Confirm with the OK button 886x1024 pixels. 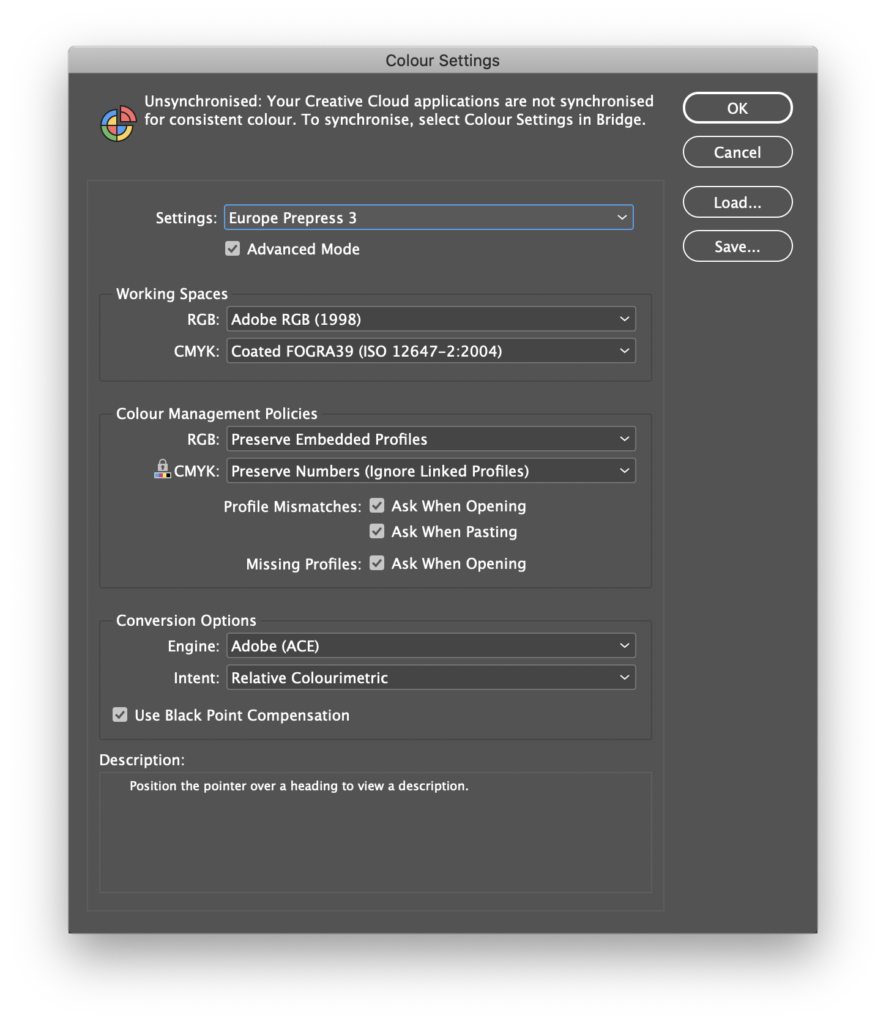click(x=737, y=108)
